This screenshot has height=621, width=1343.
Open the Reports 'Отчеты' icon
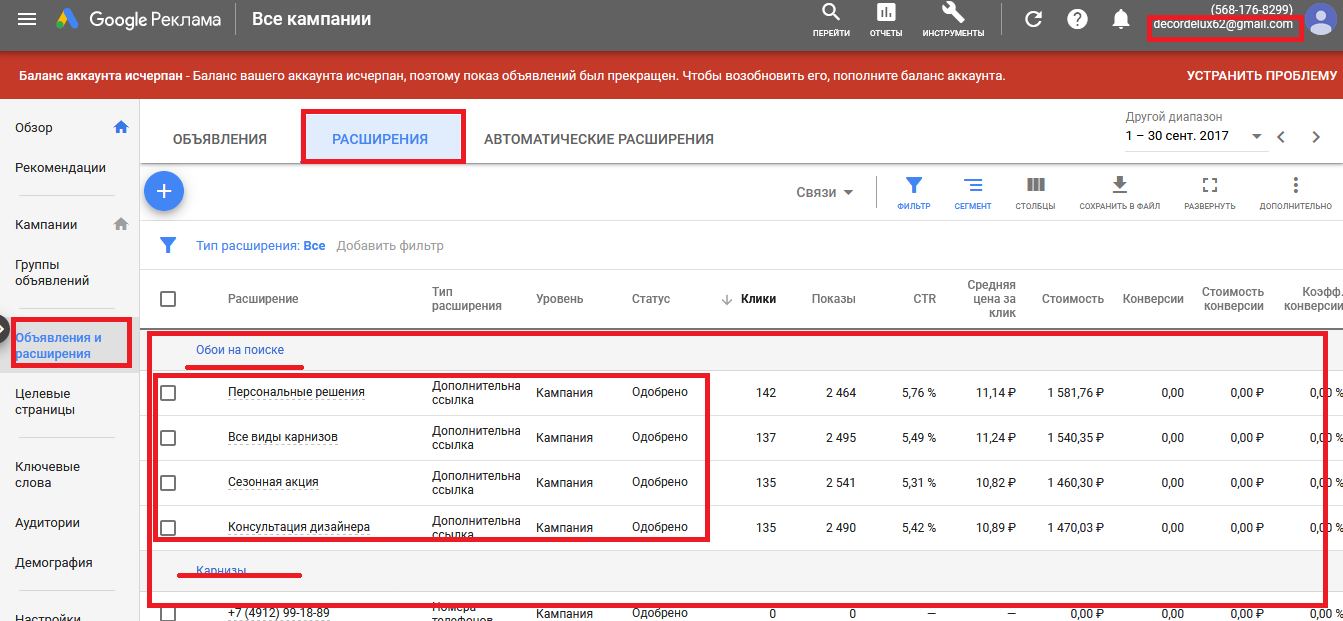(885, 13)
